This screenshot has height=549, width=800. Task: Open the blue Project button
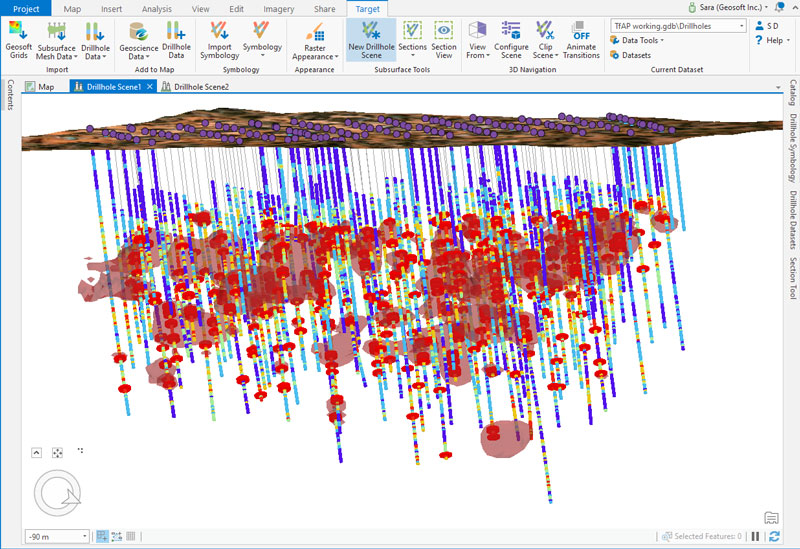click(x=25, y=8)
